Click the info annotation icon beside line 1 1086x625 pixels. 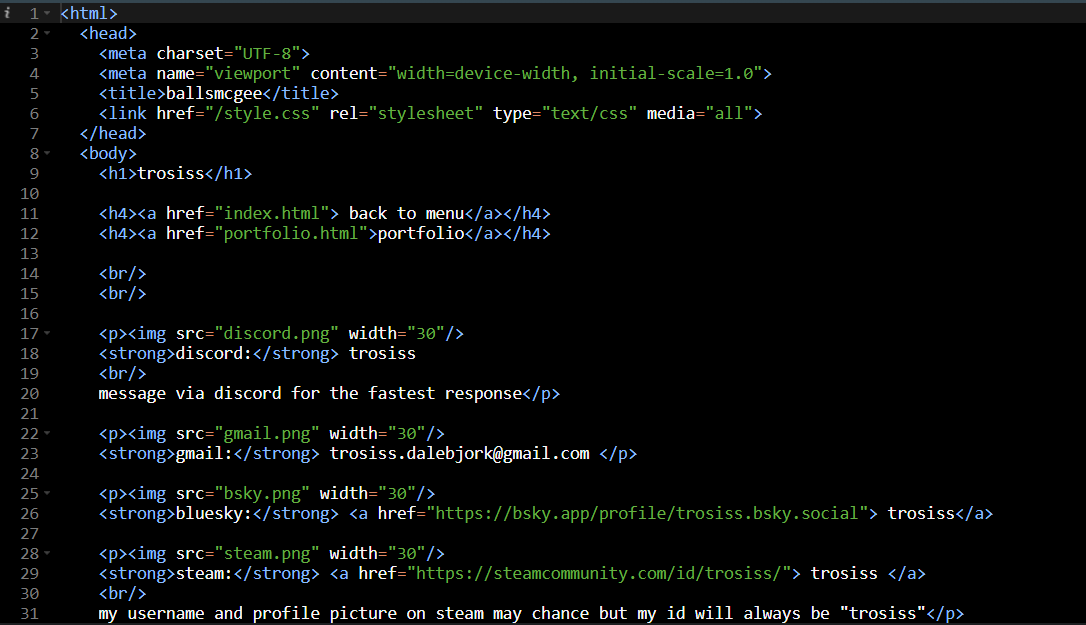[7, 13]
